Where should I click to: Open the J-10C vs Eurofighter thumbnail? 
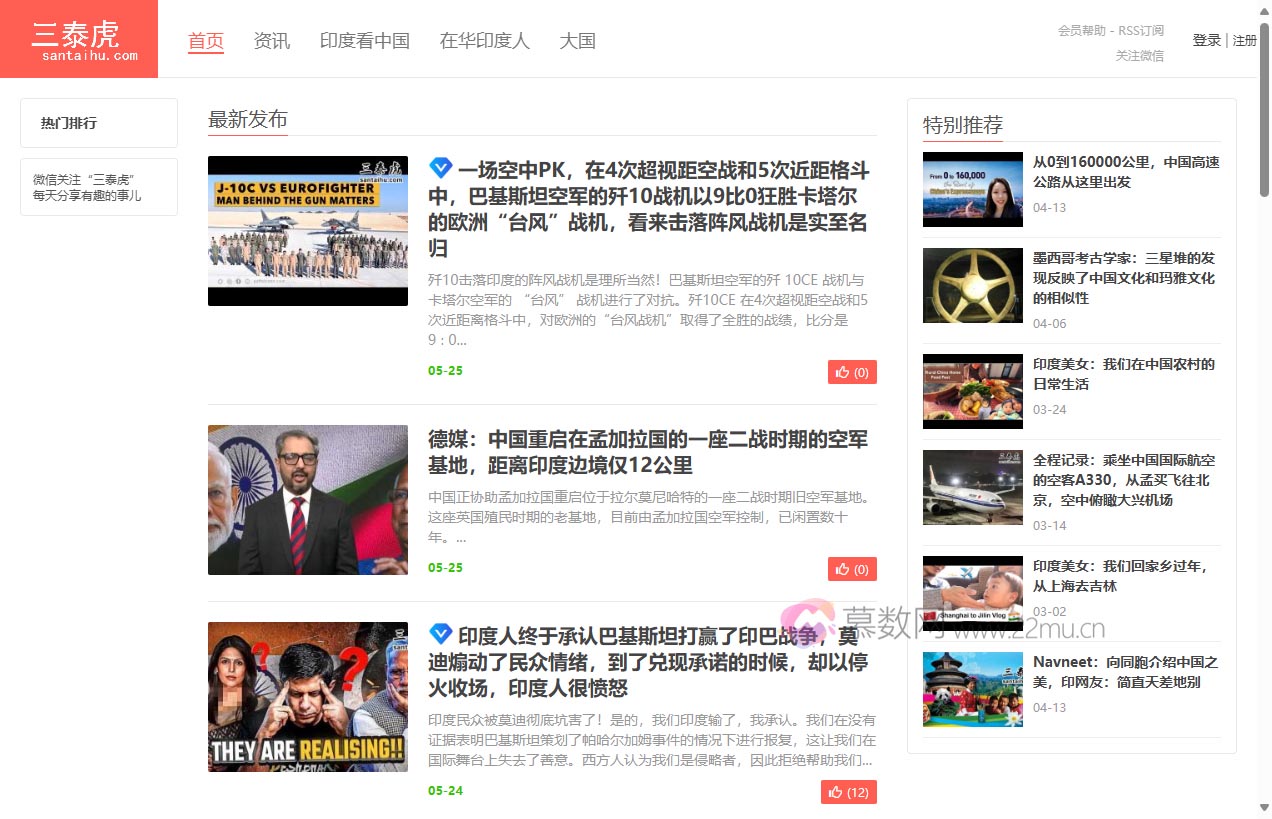[x=308, y=231]
